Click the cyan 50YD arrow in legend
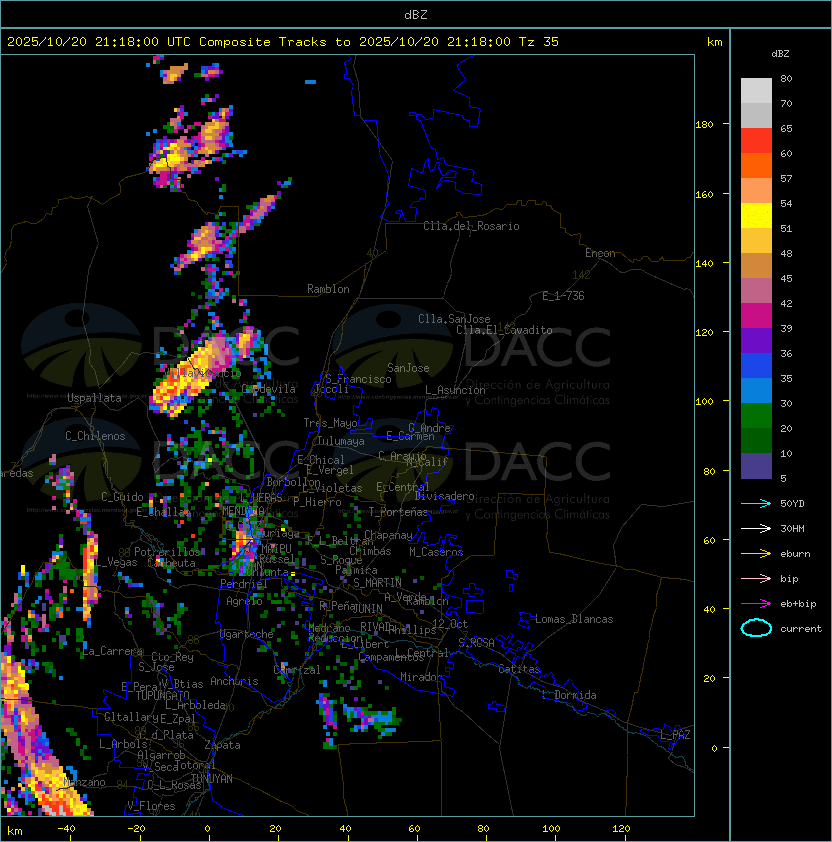Screen dimensions: 832x842 click(x=756, y=503)
